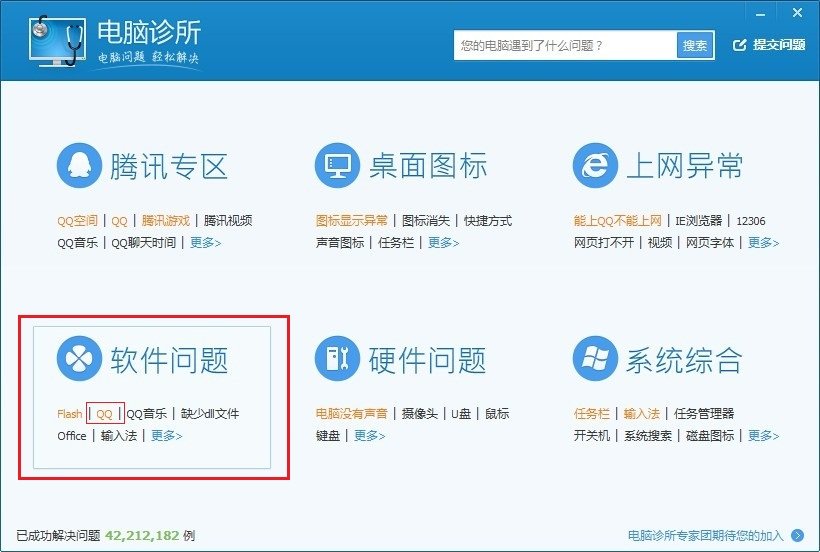820x552 pixels.
Task: Open the 软件问题 clover icon
Action: 79,359
